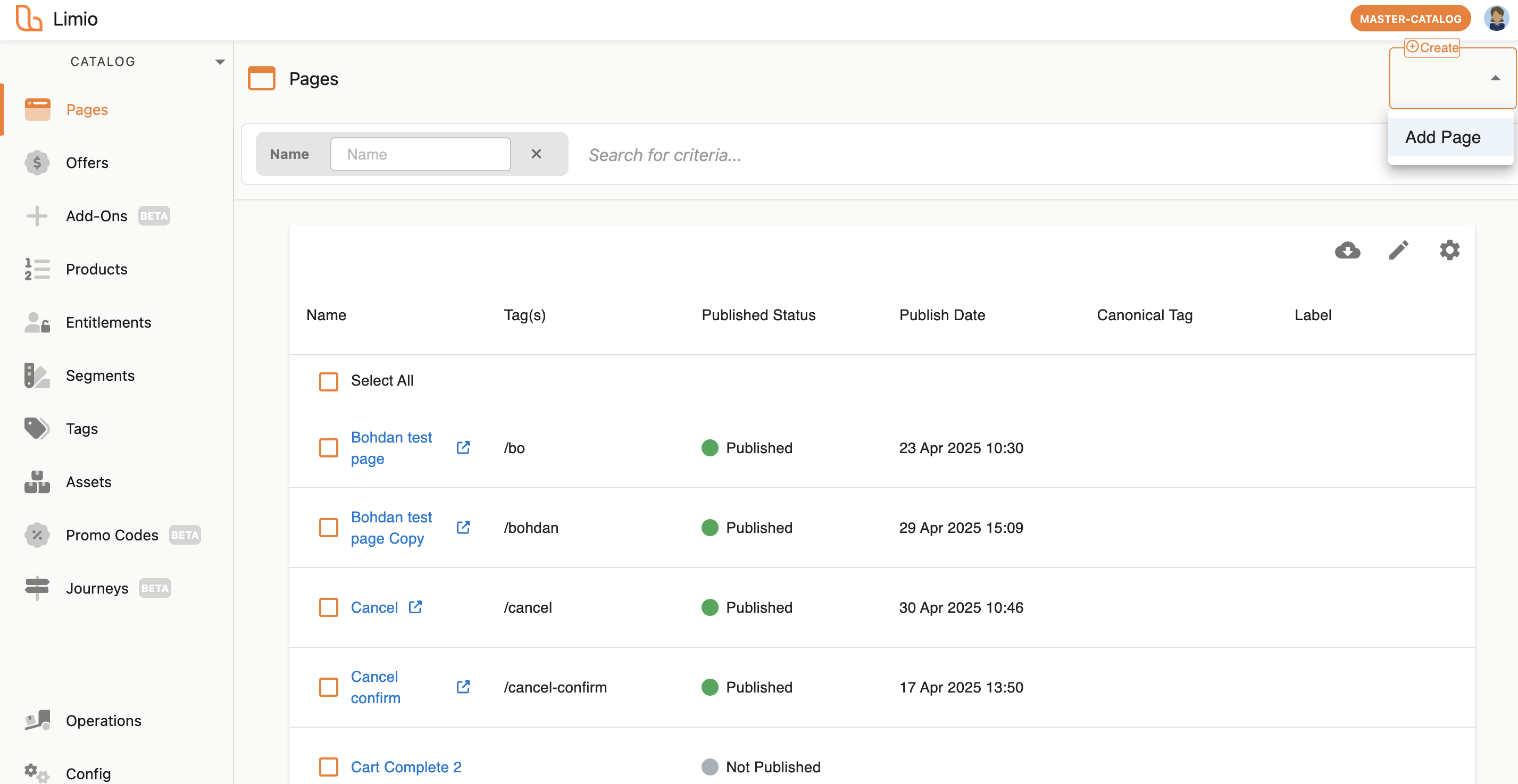Screen dimensions: 1518x784
Task: Open the Cancel page link
Action: coord(374,607)
